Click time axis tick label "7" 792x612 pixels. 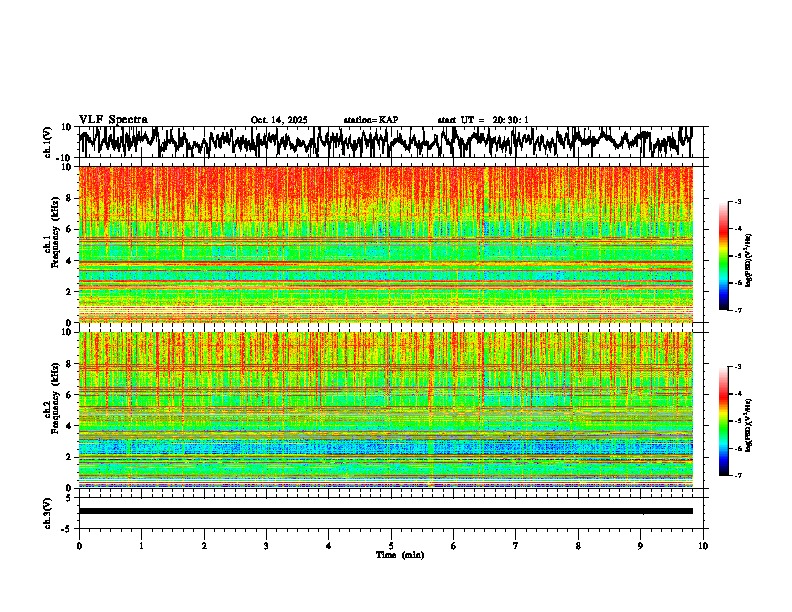pyautogui.click(x=516, y=546)
